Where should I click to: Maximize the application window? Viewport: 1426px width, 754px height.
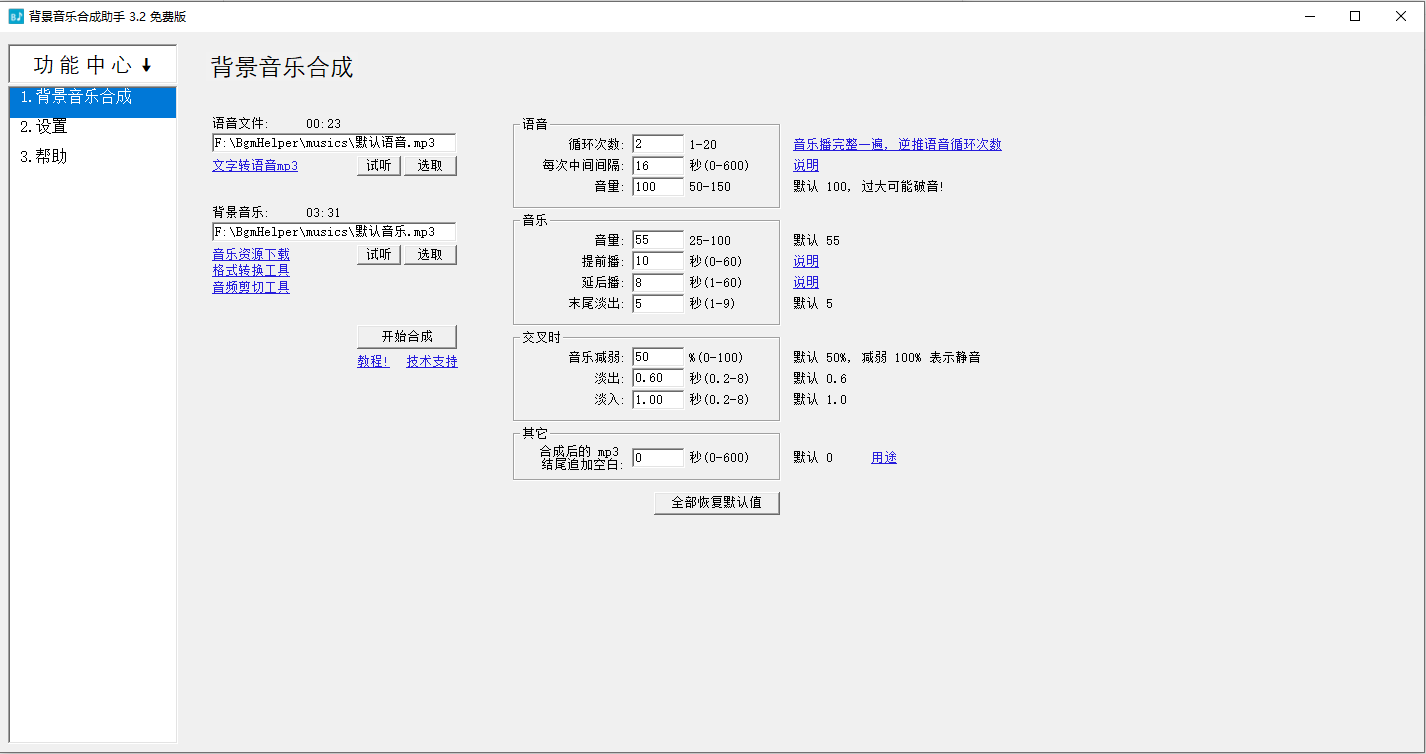click(1355, 16)
